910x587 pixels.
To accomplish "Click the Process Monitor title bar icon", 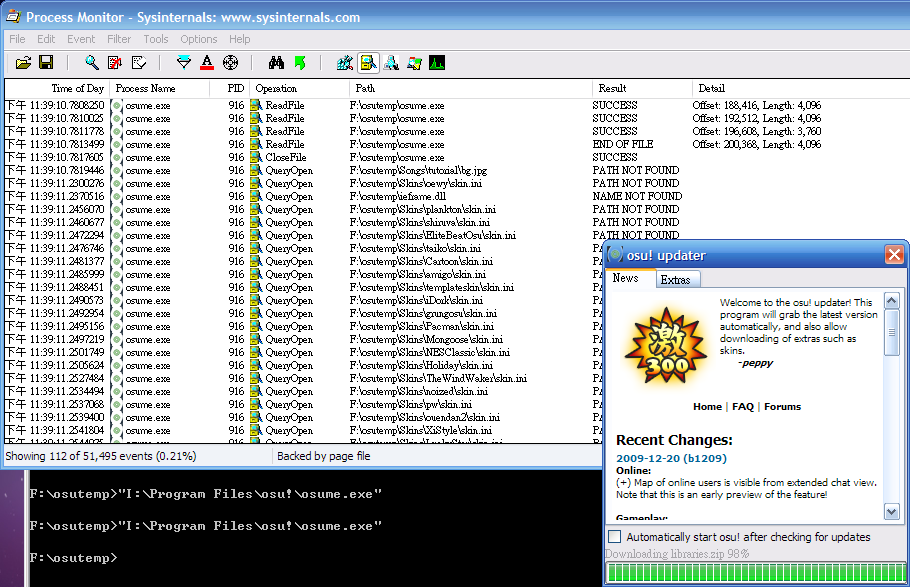I will pos(13,17).
